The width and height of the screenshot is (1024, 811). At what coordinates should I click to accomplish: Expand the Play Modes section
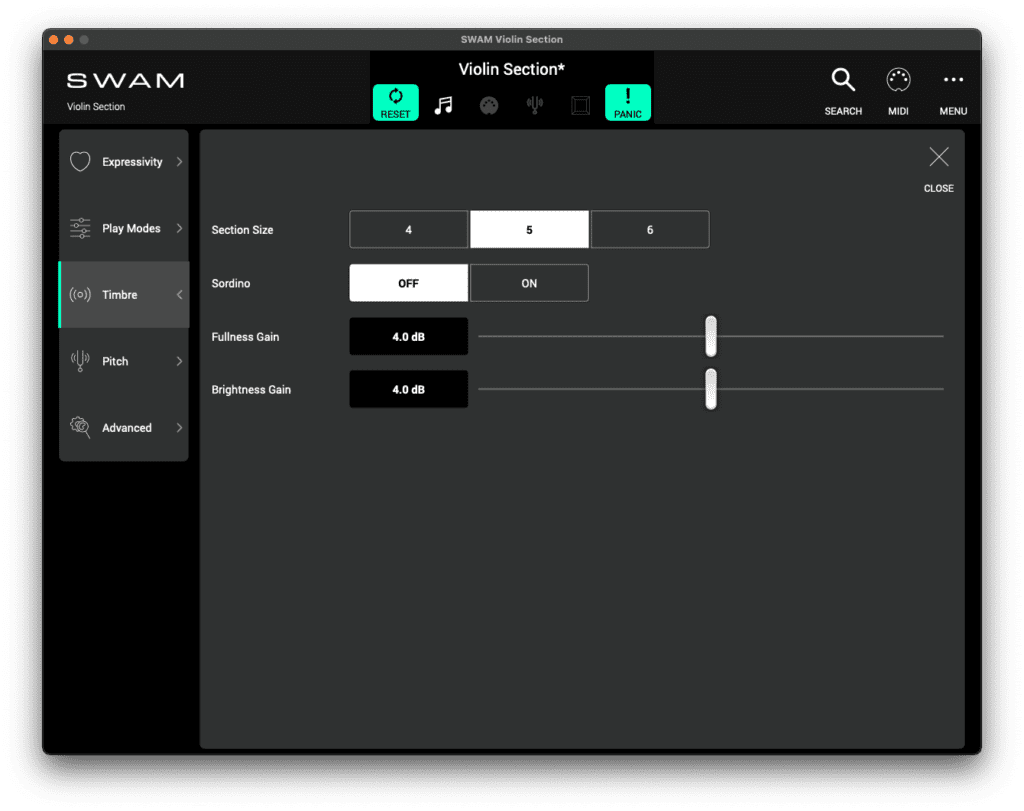coord(123,228)
